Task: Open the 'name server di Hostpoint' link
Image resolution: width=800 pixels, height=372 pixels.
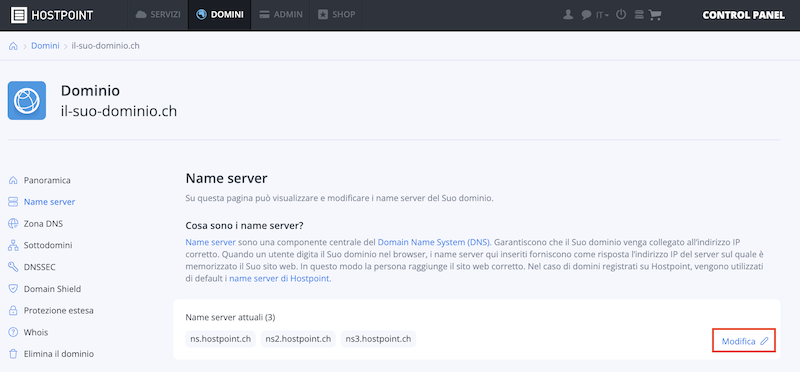Action: tap(280, 279)
